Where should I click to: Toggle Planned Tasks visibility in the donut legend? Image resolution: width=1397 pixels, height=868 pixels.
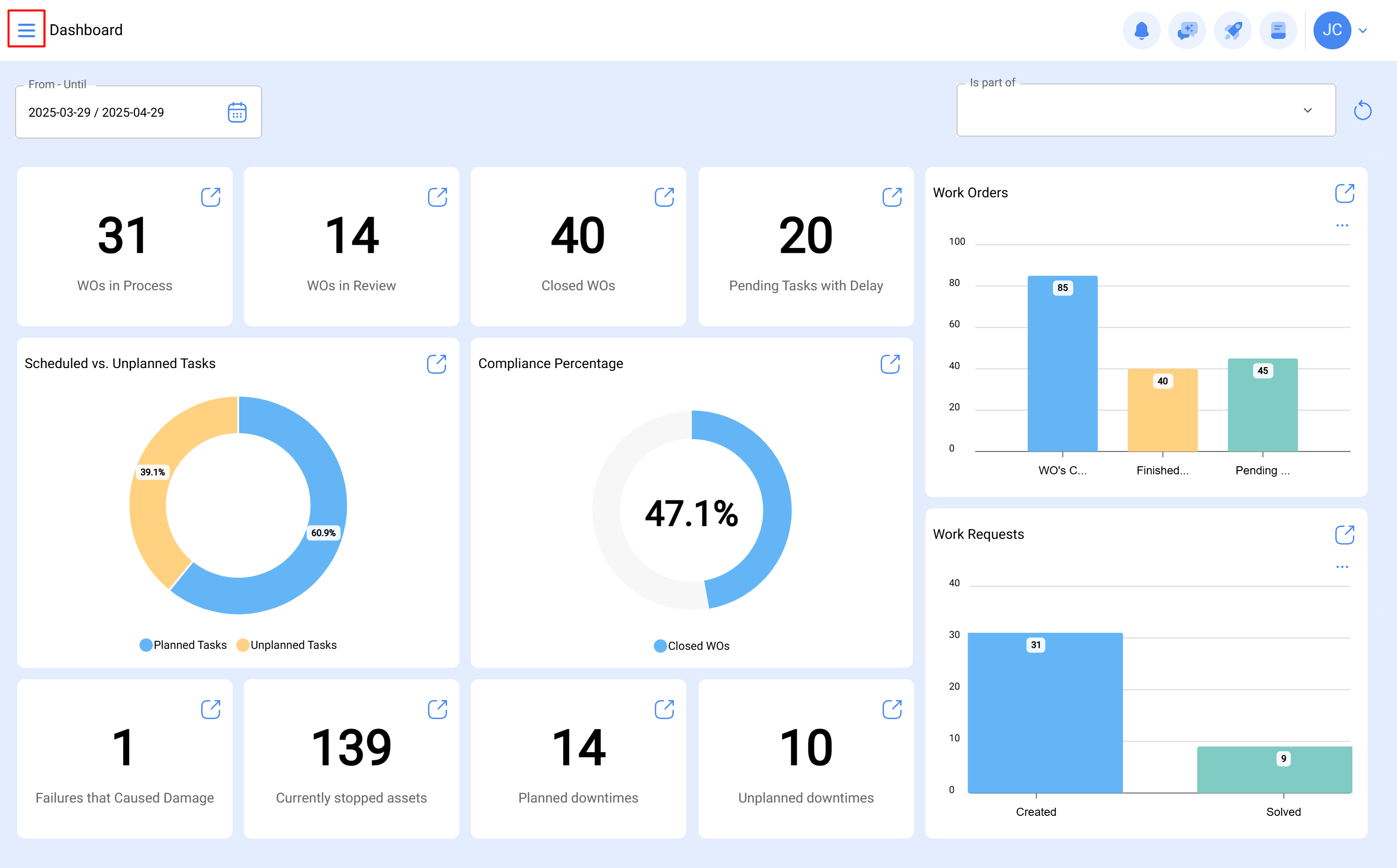click(x=183, y=645)
